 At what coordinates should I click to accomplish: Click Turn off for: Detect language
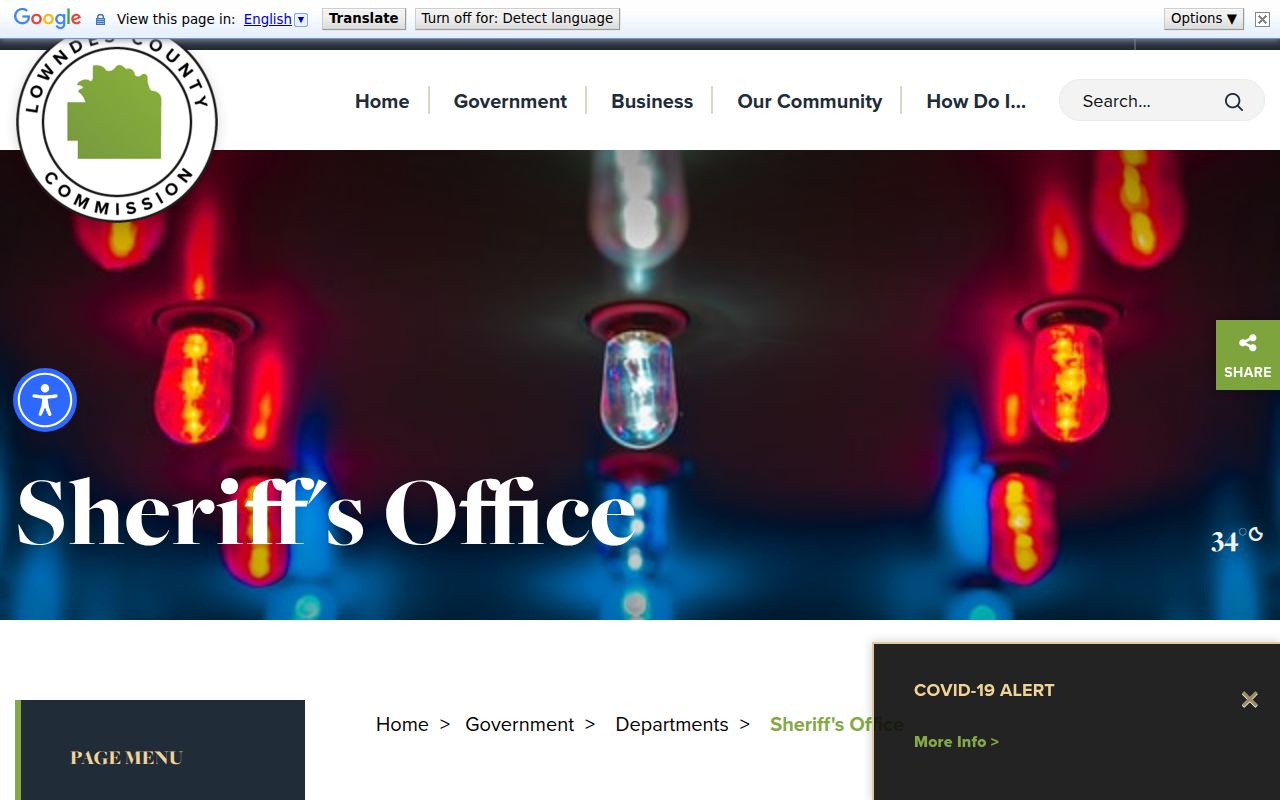517,18
